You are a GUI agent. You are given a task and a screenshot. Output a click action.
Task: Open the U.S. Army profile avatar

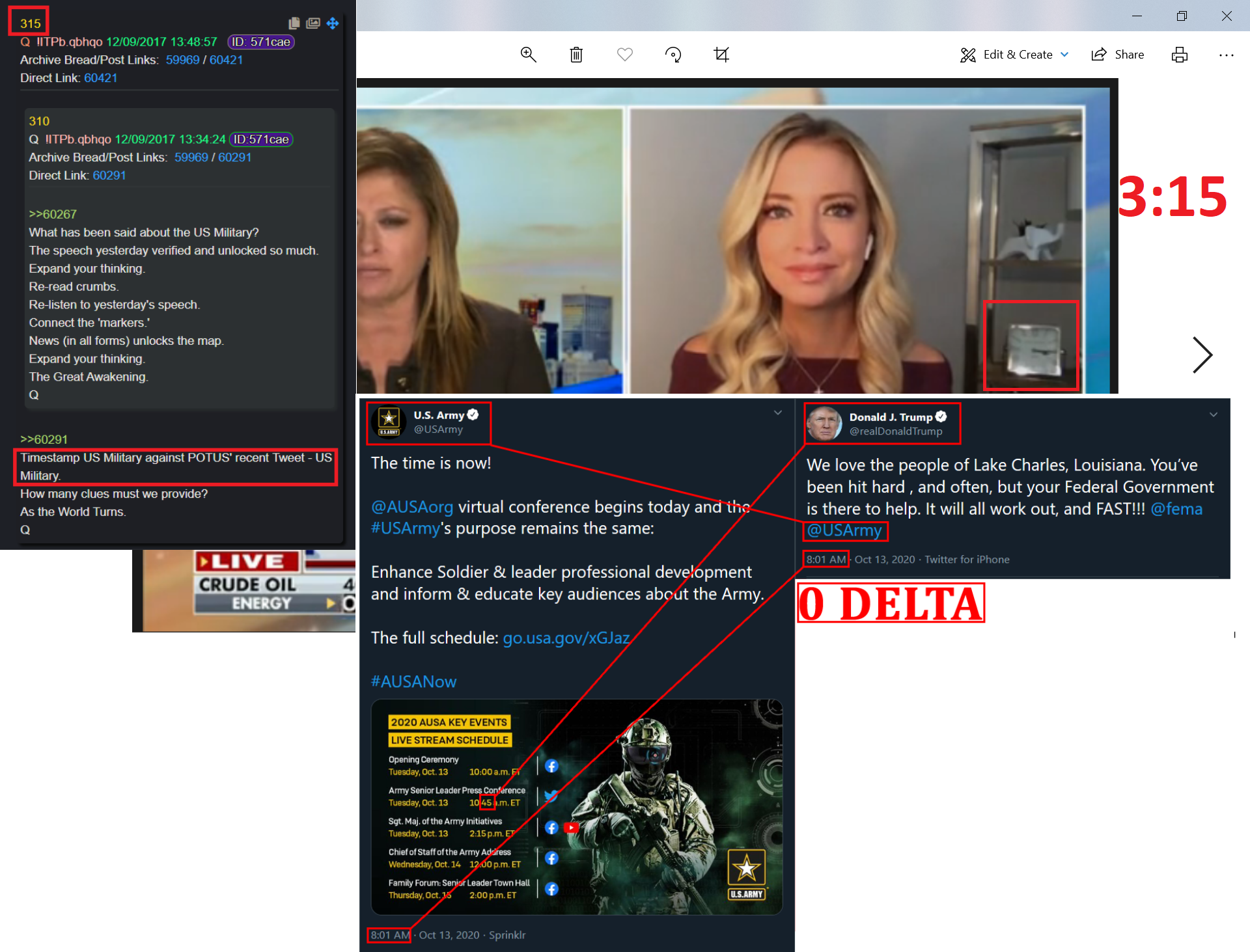click(389, 422)
